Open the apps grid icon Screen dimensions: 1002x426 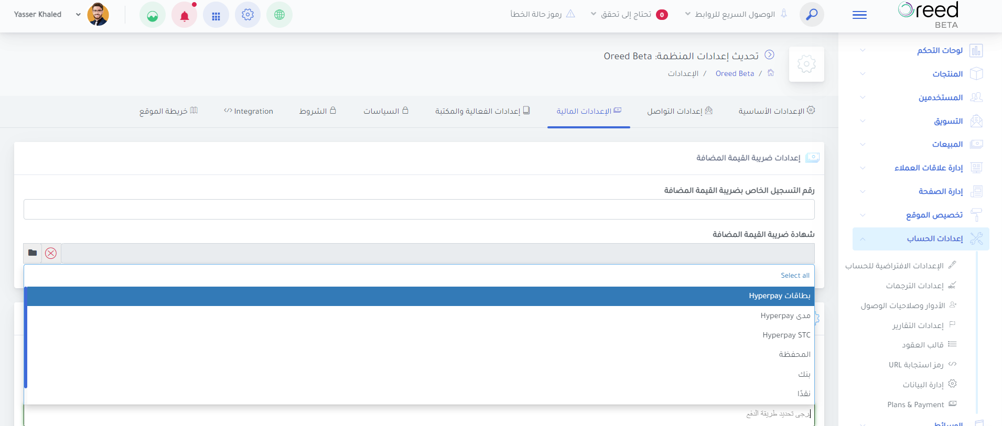click(x=216, y=15)
